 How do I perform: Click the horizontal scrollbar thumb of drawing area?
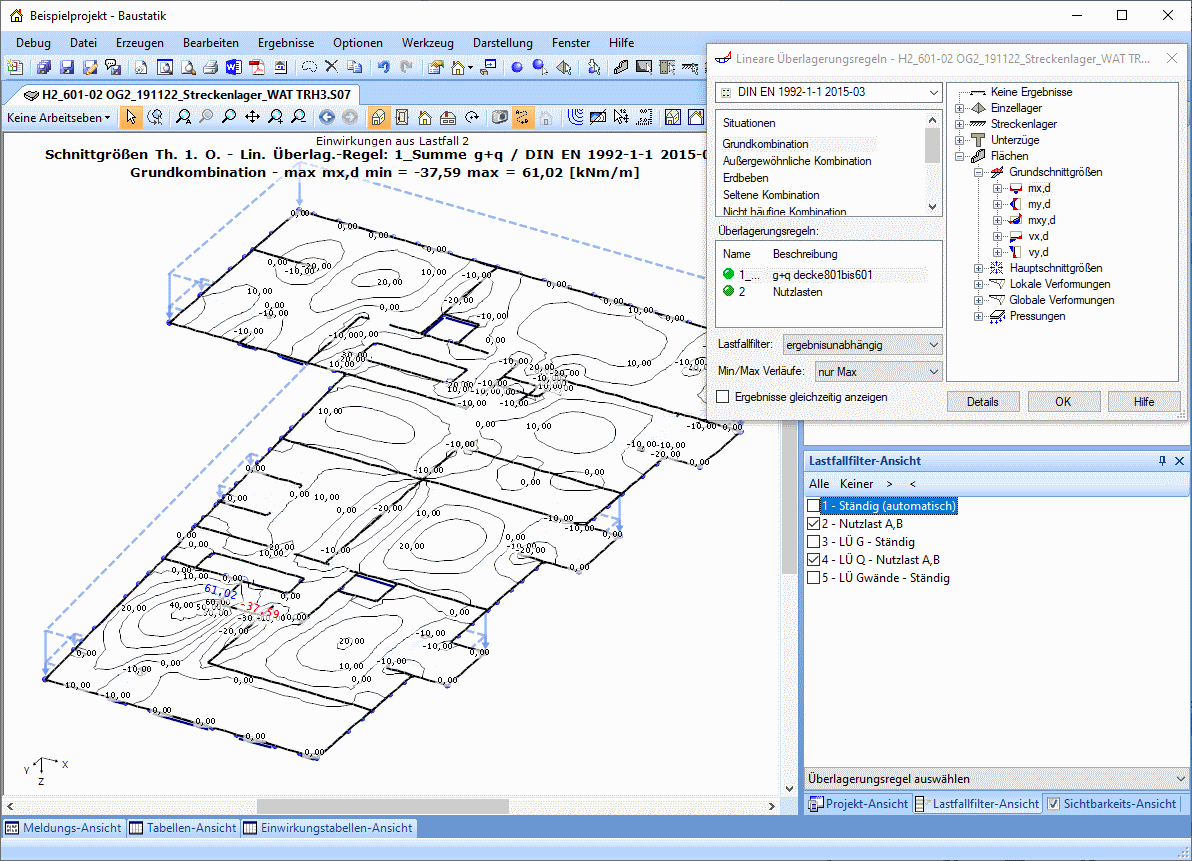click(x=384, y=806)
